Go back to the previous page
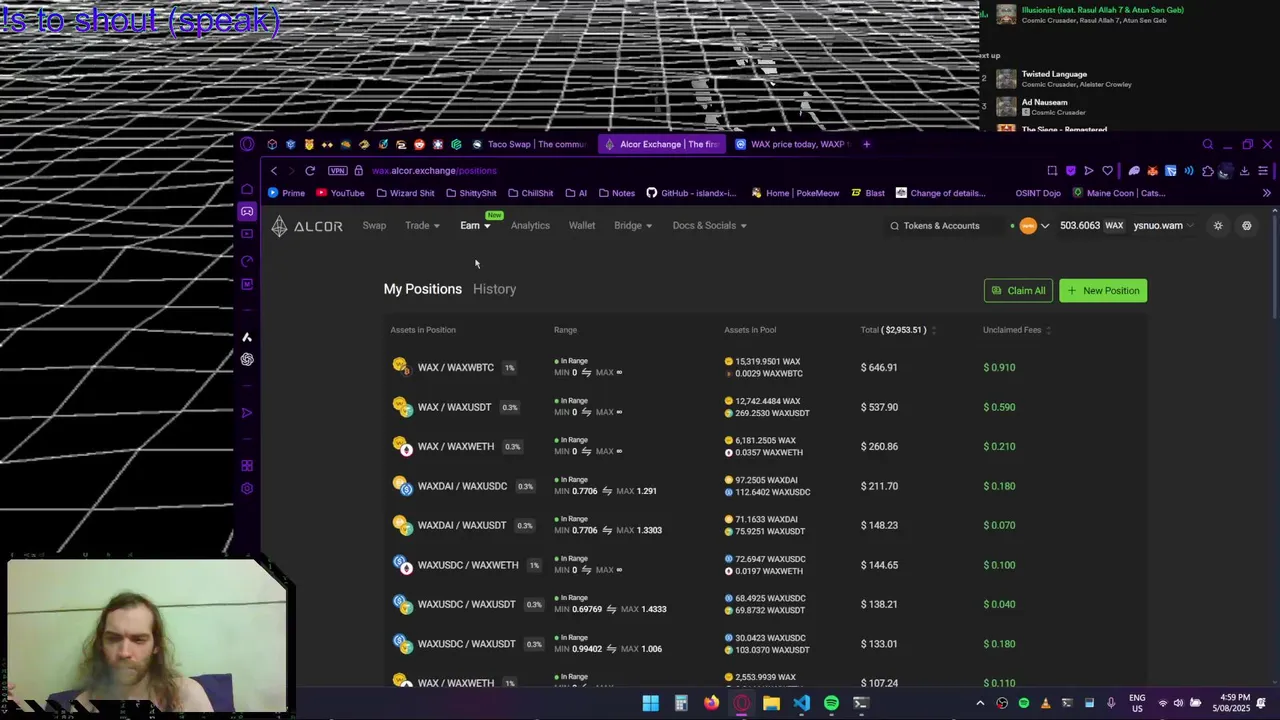1280x720 pixels. tap(274, 171)
